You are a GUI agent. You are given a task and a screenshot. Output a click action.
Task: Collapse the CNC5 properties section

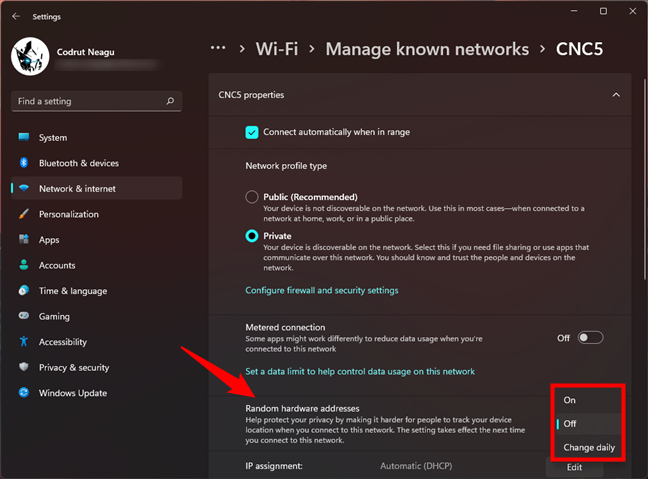point(616,95)
